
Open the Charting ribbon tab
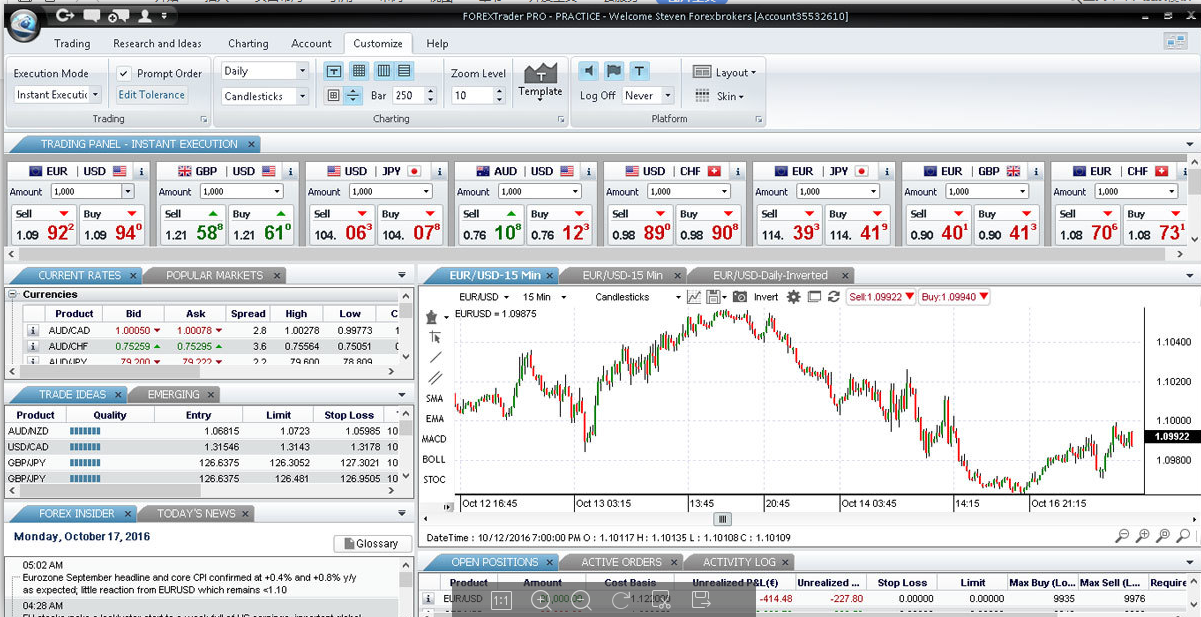(248, 44)
